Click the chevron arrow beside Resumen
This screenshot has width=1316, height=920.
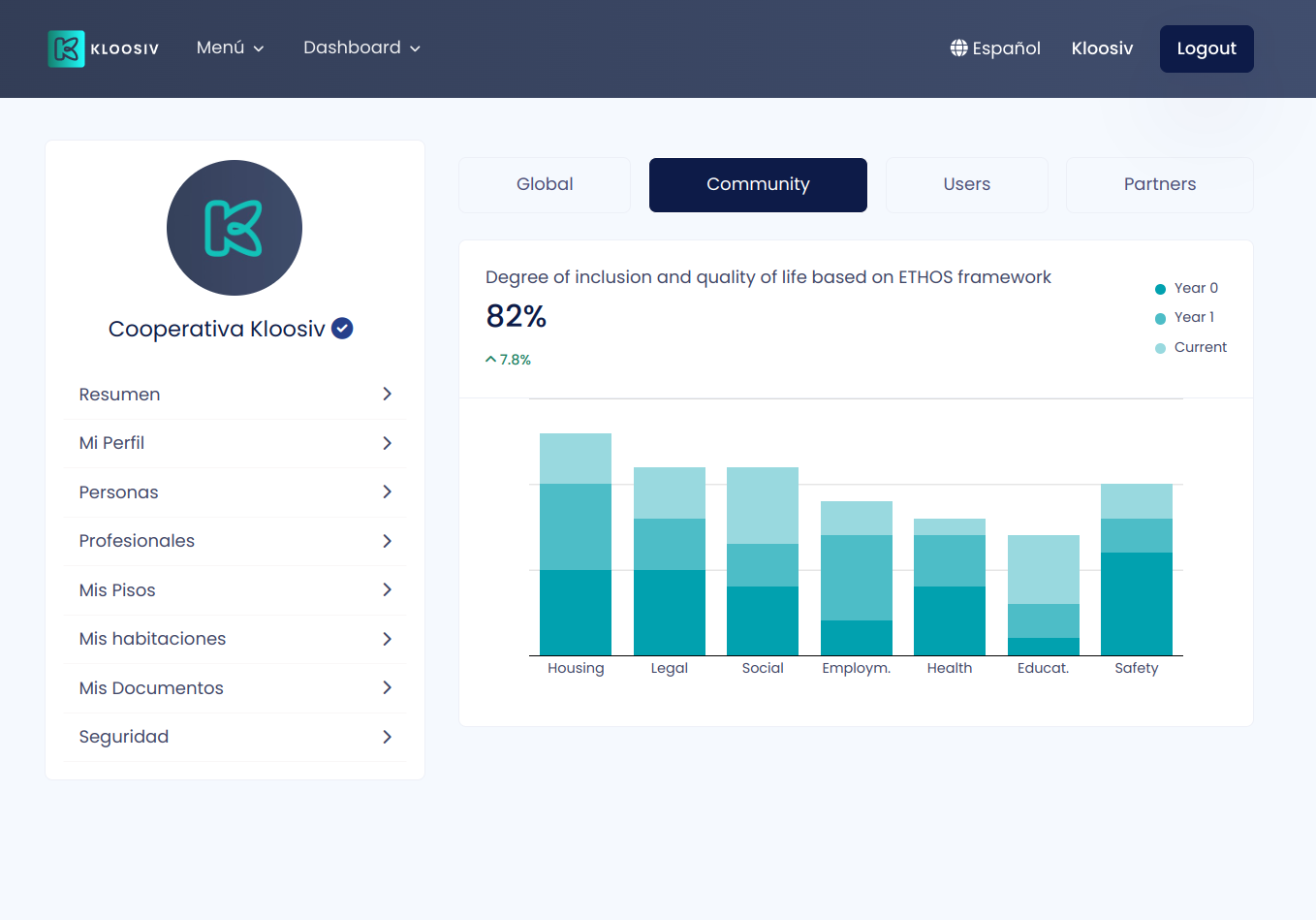(x=387, y=394)
